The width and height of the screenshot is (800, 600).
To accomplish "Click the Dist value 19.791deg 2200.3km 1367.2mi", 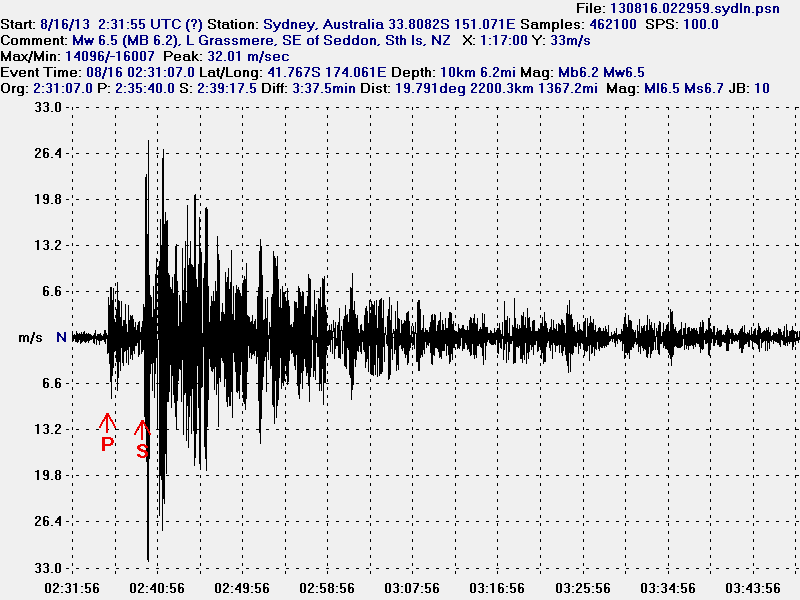I will pyautogui.click(x=496, y=88).
